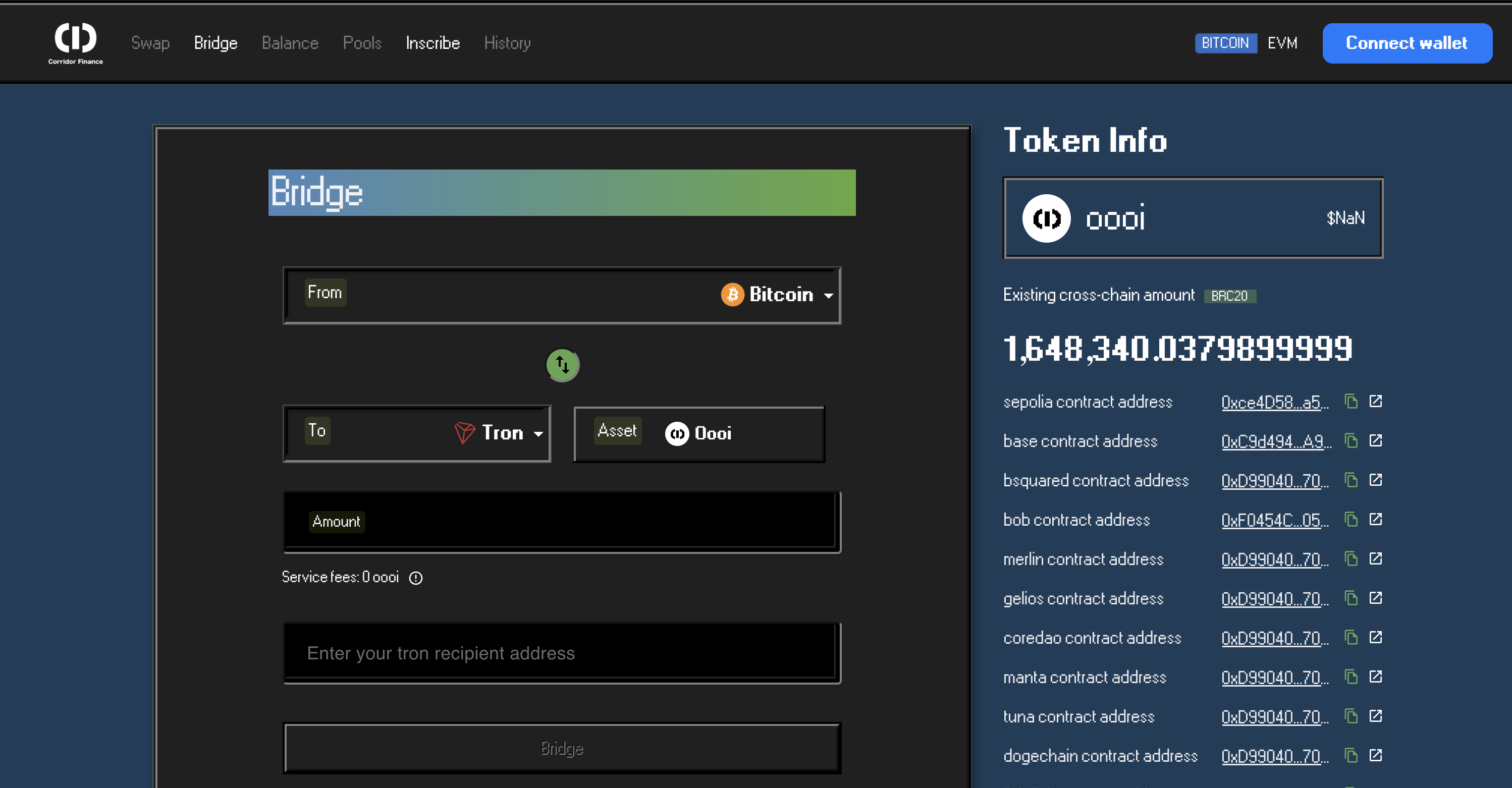The image size is (1512, 788).
Task: Swap From and To chains with the green arrows icon
Action: click(x=562, y=365)
